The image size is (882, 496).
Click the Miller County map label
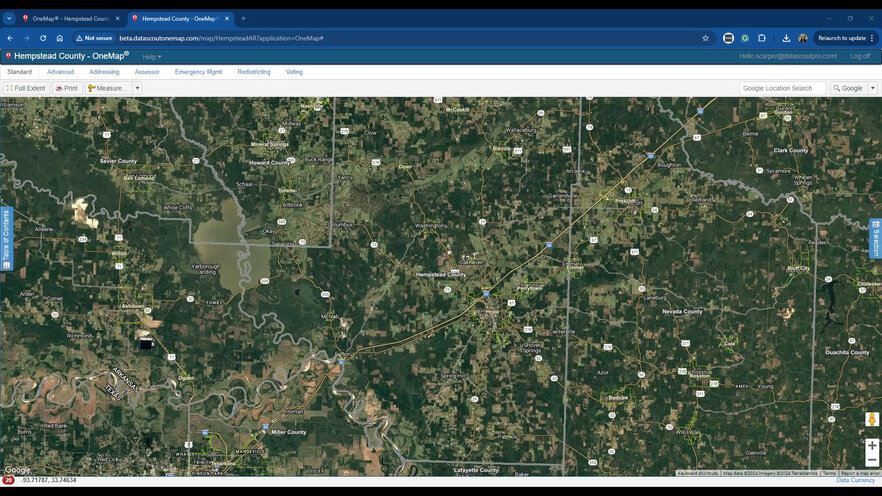(x=289, y=432)
